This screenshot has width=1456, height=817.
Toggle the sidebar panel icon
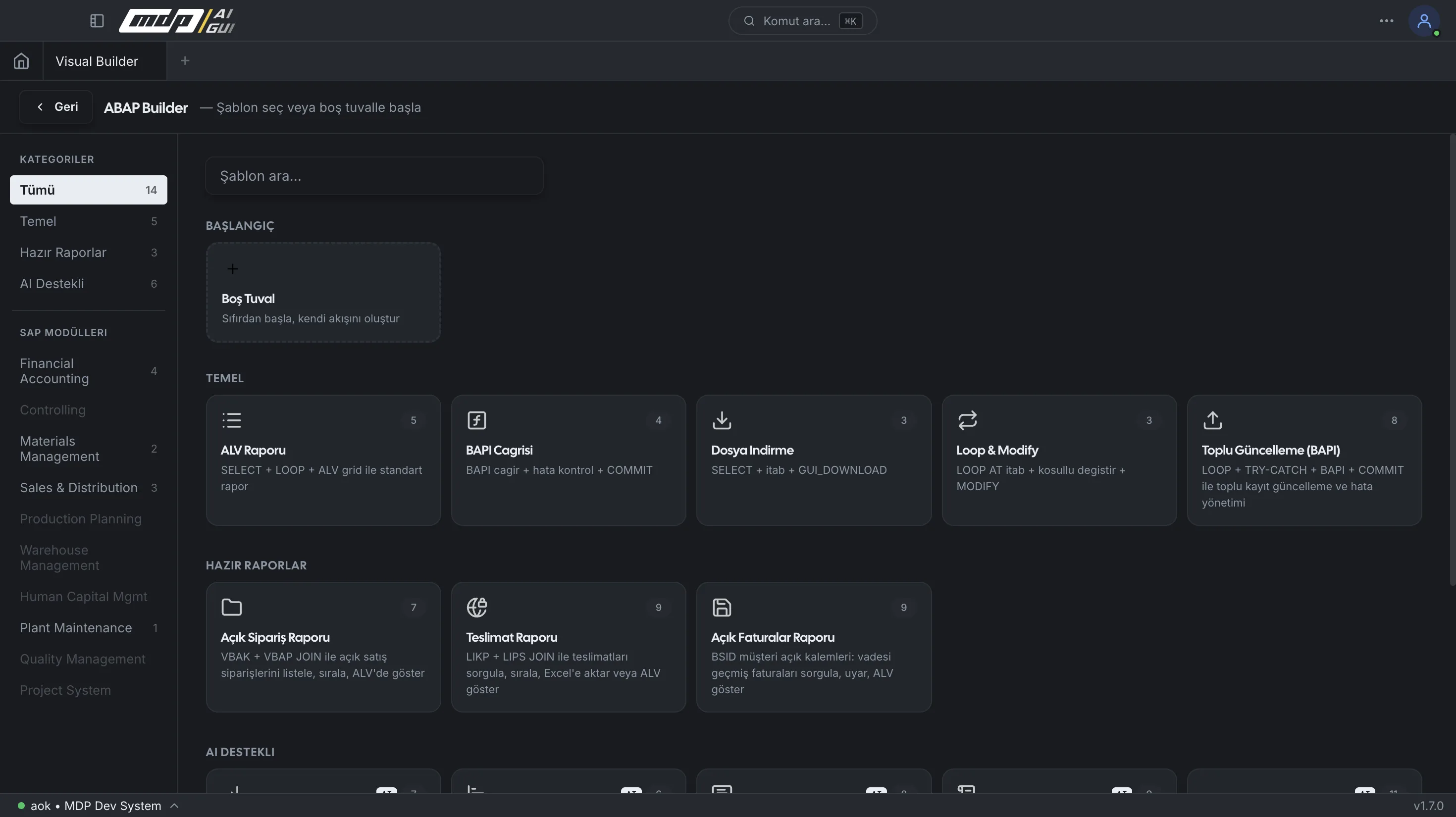(97, 21)
